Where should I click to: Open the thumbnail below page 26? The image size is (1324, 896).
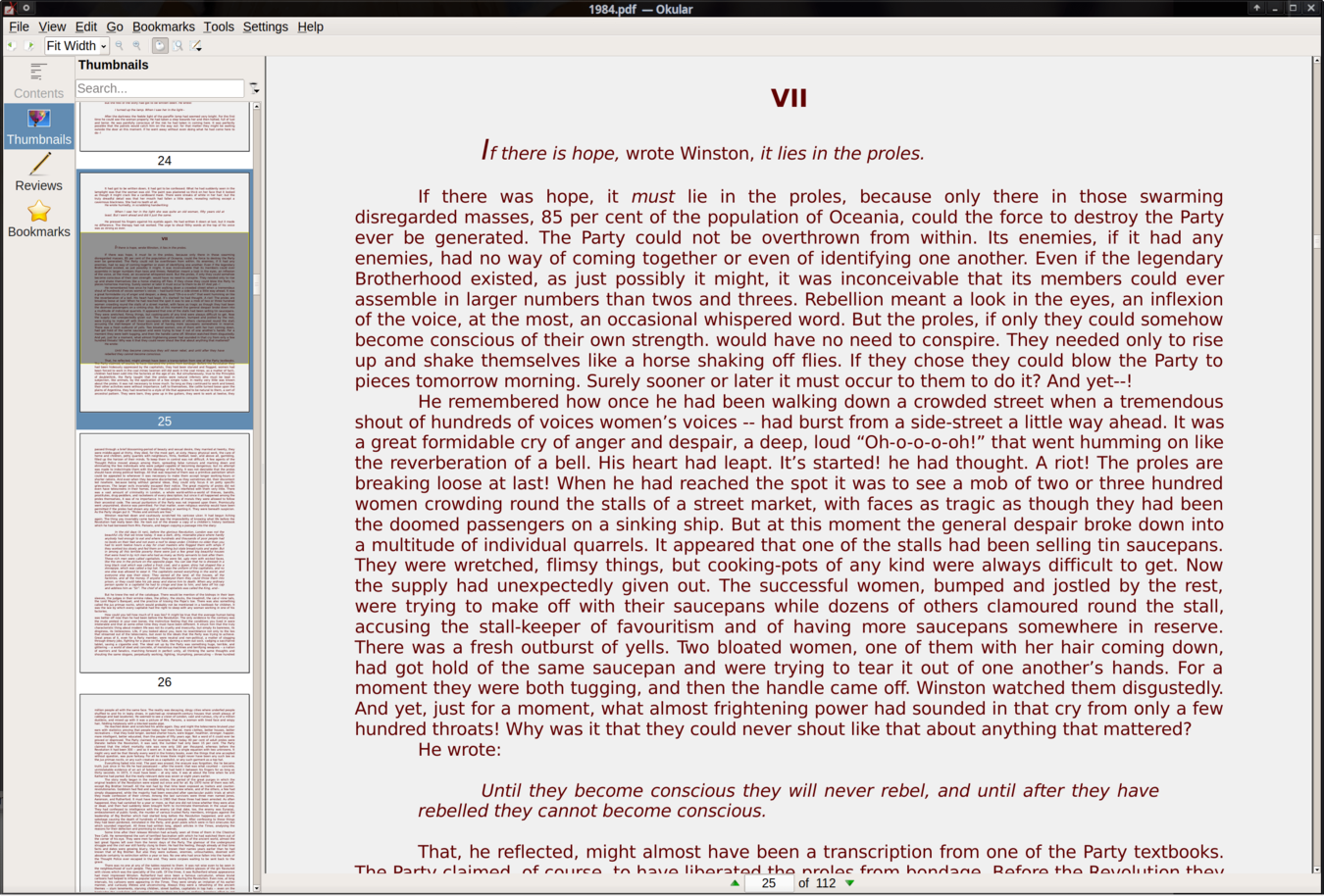[x=164, y=793]
